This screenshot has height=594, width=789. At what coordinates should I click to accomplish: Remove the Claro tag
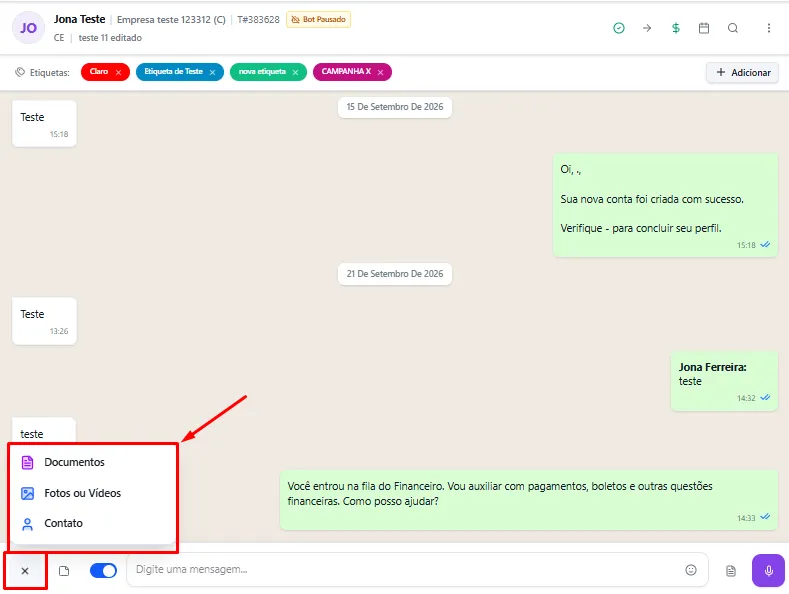coord(118,72)
